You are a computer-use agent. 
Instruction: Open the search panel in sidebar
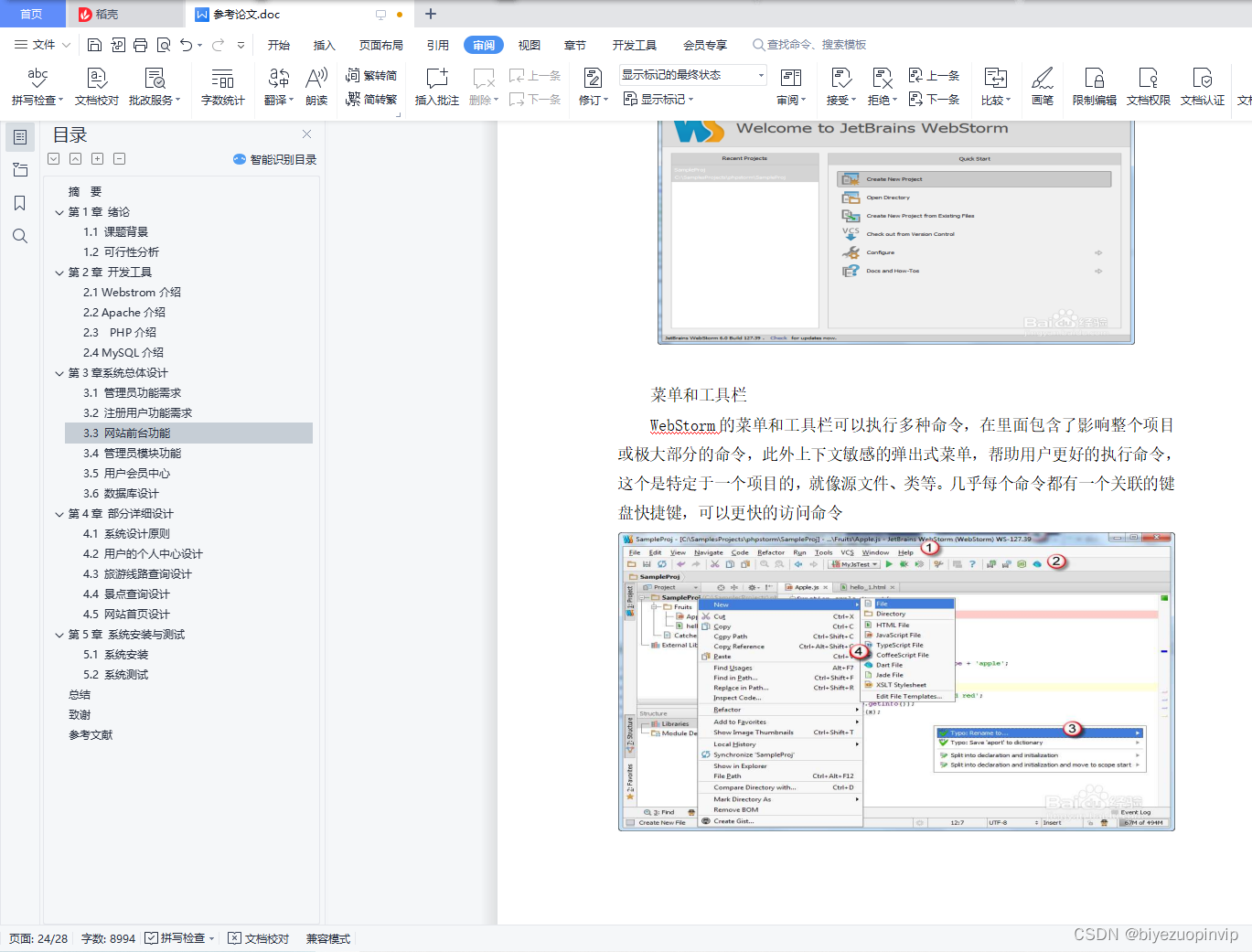20,236
